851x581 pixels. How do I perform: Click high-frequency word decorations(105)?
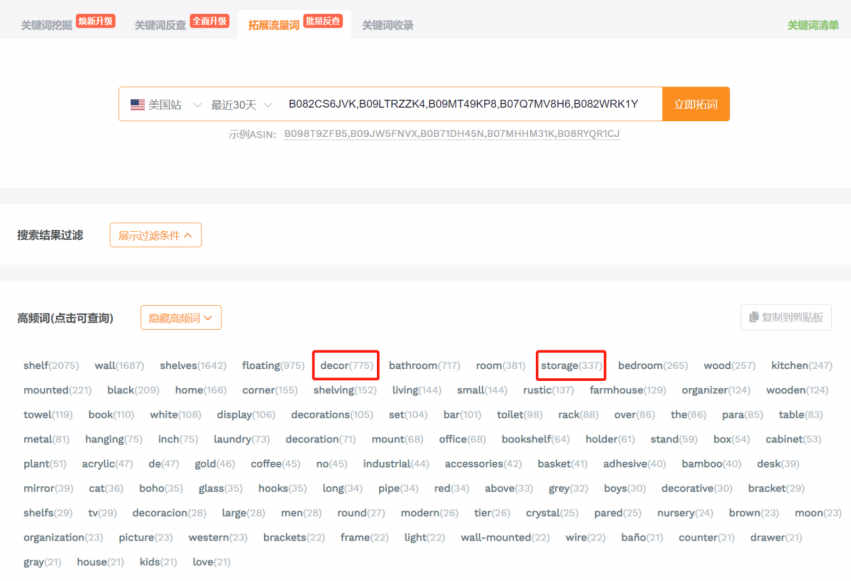point(332,414)
